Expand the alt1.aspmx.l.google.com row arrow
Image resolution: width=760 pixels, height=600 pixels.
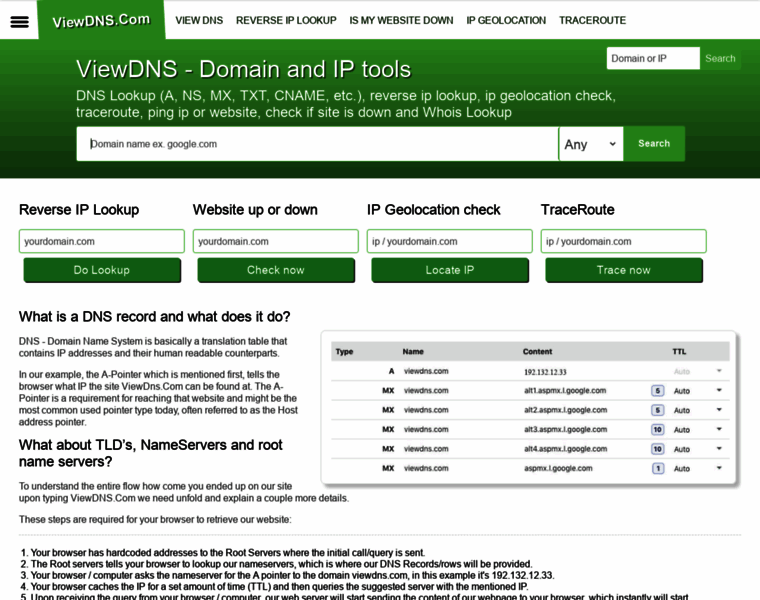(719, 390)
